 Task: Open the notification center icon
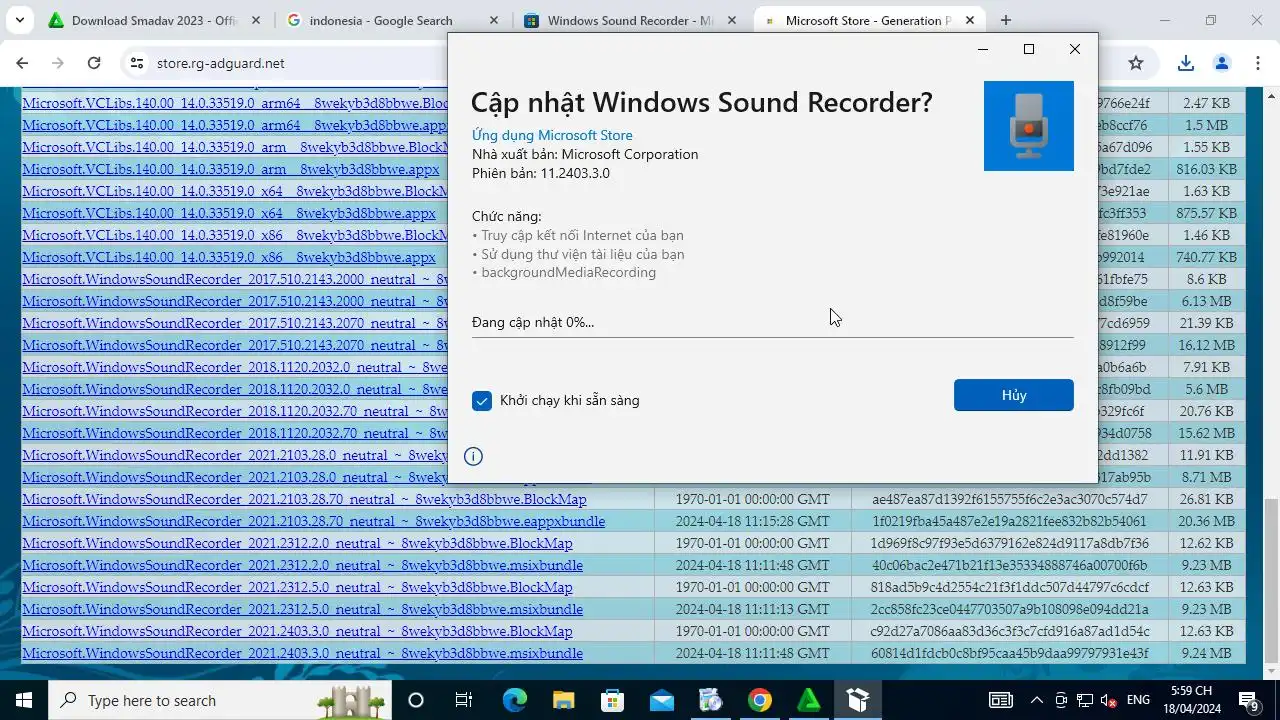tap(1250, 700)
